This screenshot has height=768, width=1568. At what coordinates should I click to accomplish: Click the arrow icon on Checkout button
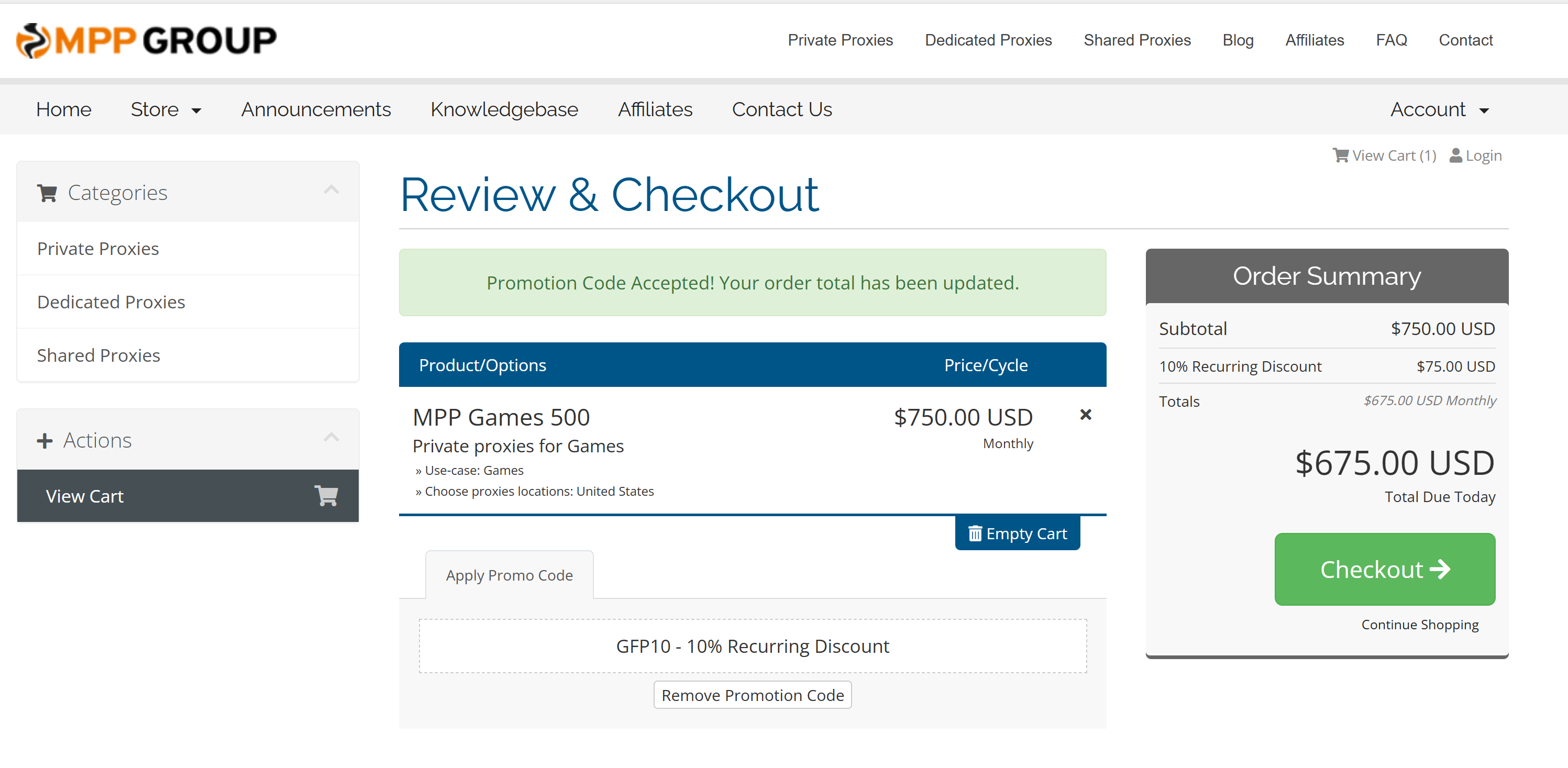pos(1440,570)
